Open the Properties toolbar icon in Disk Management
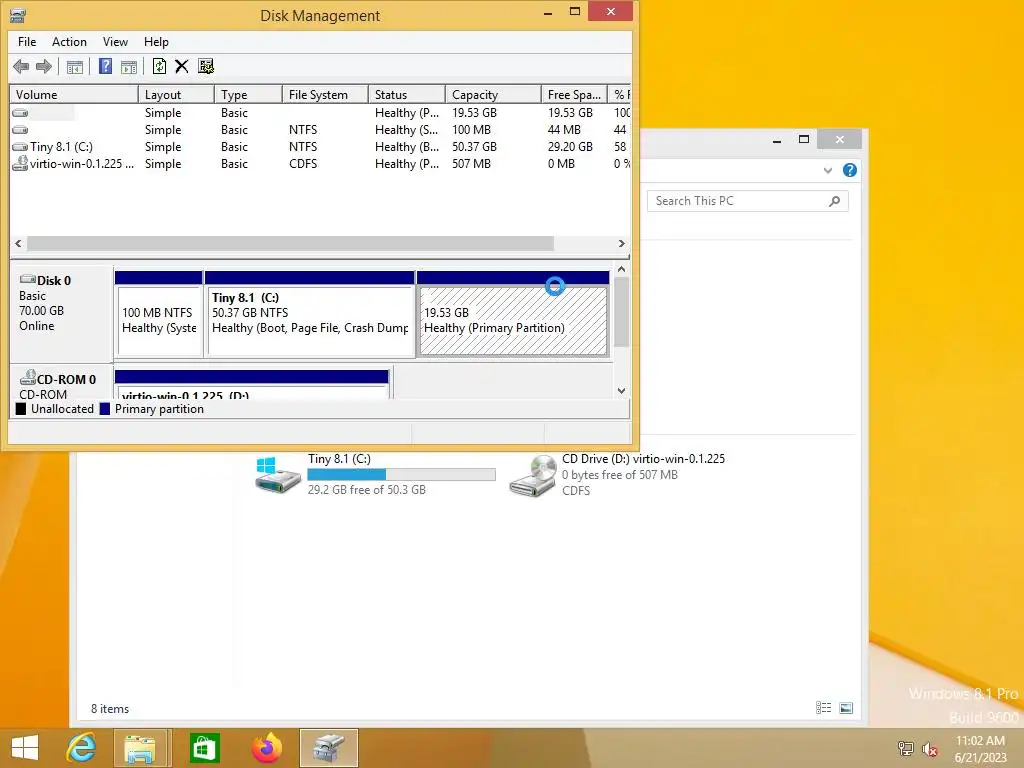 [x=206, y=66]
